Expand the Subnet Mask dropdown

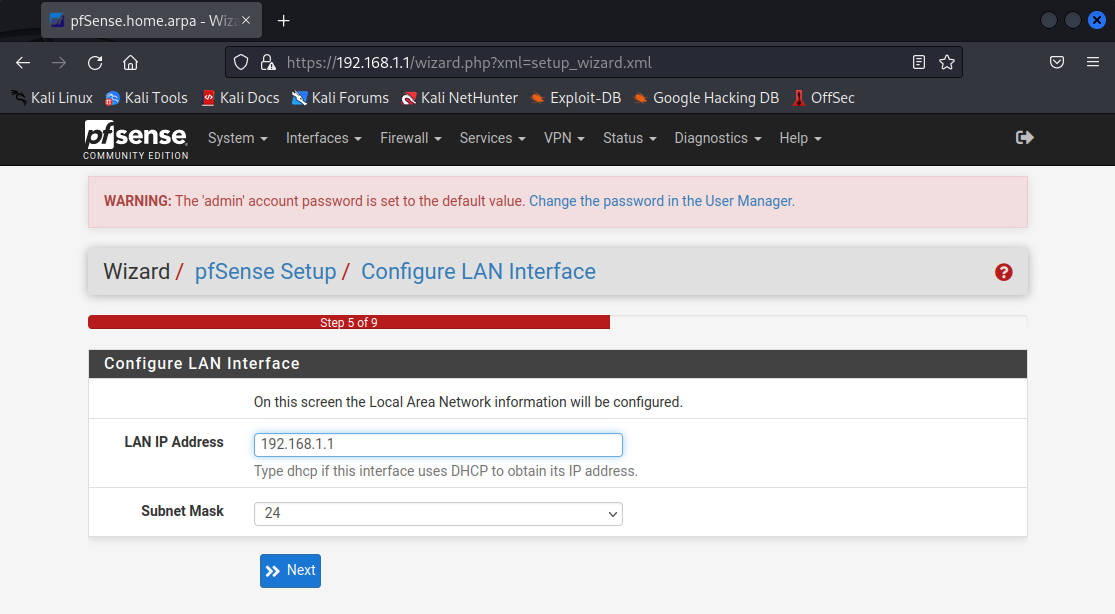[438, 514]
